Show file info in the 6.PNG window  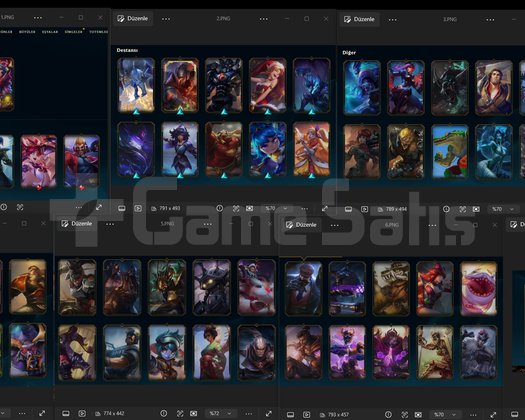tap(388, 415)
